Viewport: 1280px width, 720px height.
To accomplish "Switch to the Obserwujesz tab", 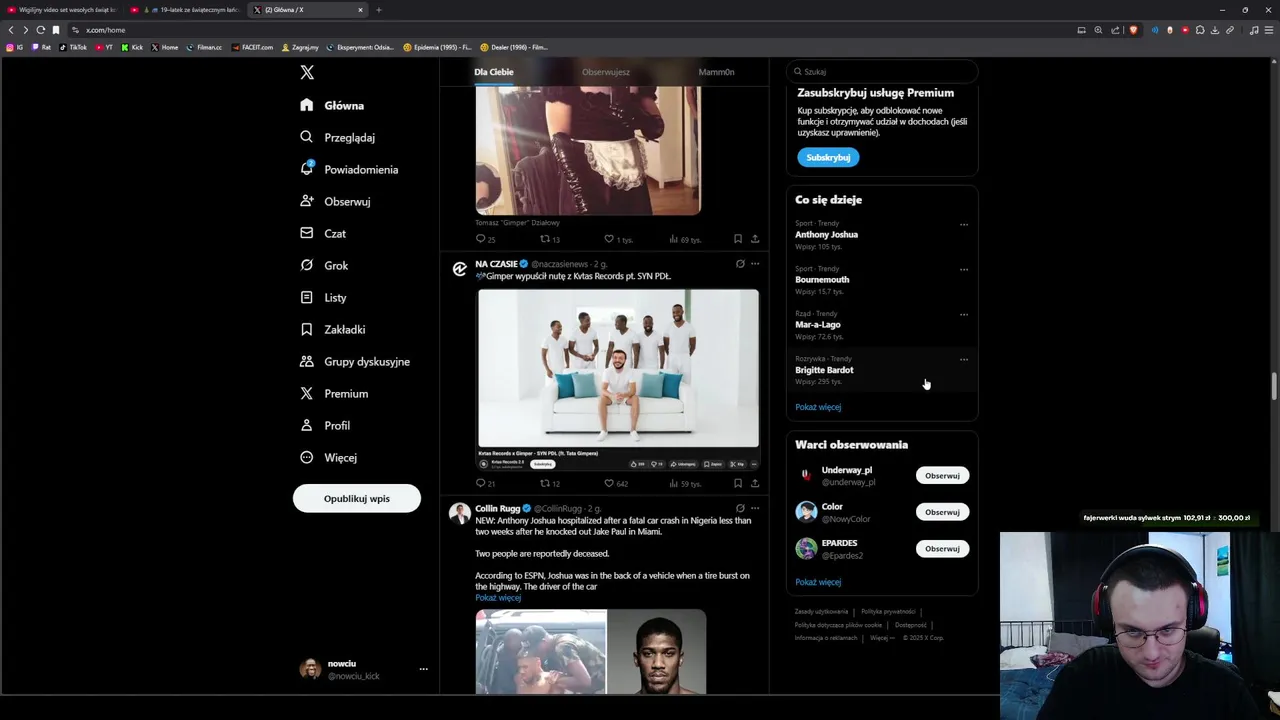I will (606, 72).
